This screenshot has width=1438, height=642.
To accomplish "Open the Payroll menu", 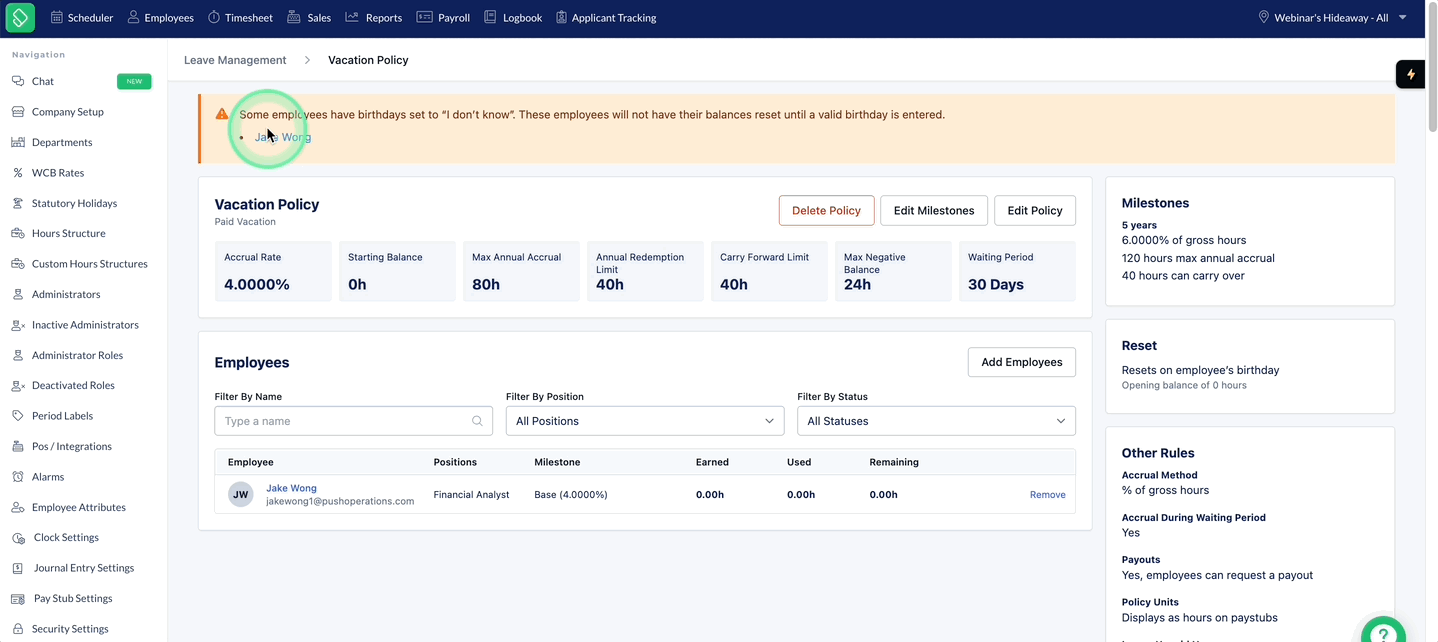I will point(443,17).
